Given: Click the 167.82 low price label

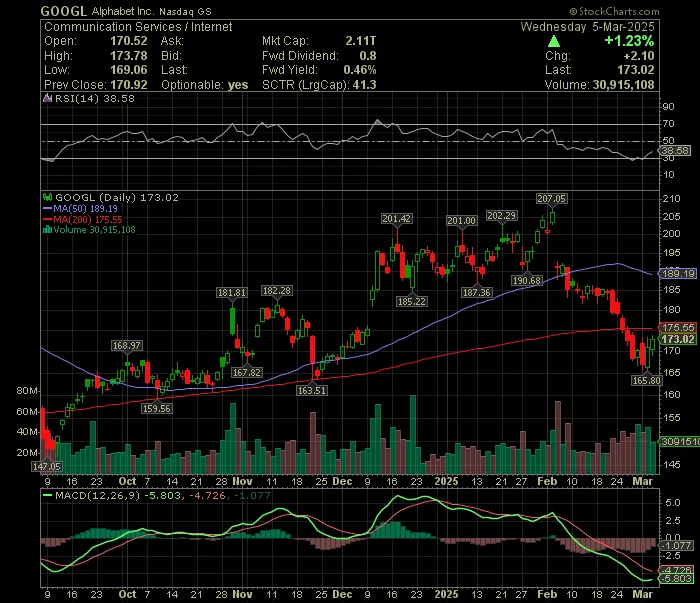Looking at the screenshot, I should pyautogui.click(x=246, y=372).
